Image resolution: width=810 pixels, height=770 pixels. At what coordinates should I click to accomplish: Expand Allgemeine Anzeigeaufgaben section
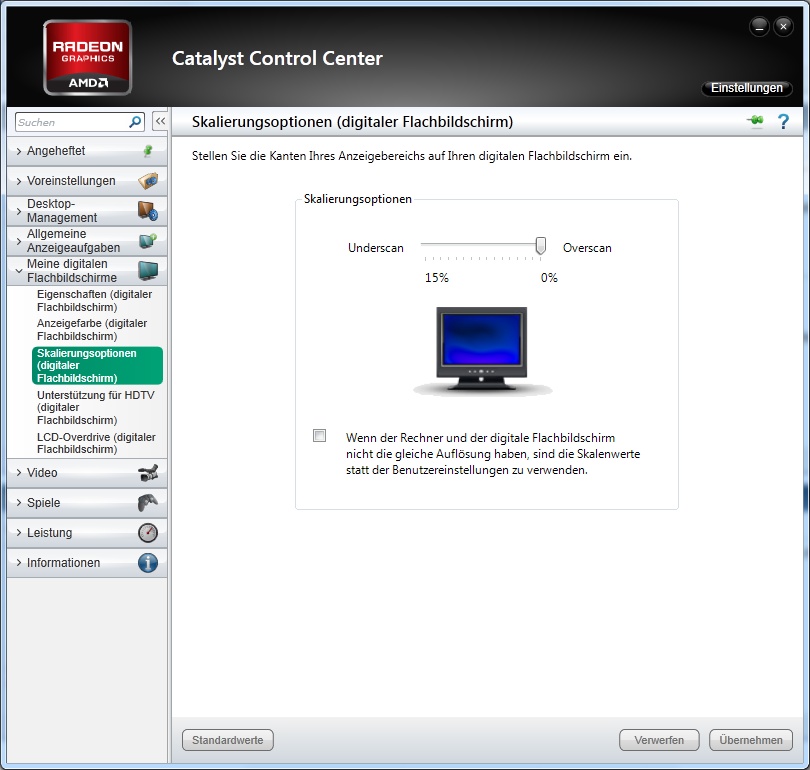coord(19,241)
